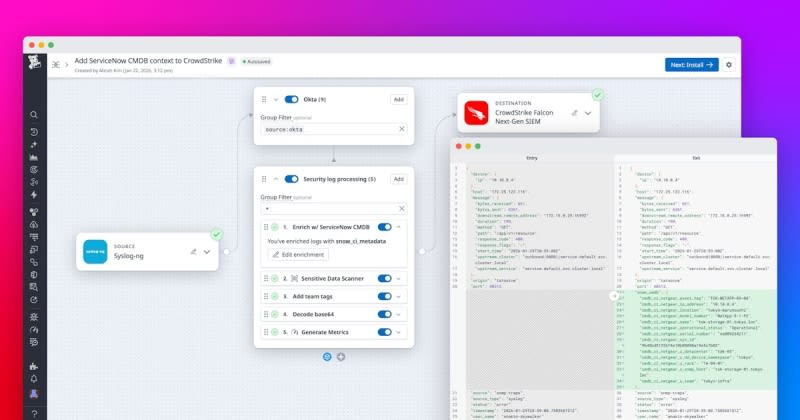Turn off the Generate Metrics toggle
The width and height of the screenshot is (800, 420).
point(384,331)
